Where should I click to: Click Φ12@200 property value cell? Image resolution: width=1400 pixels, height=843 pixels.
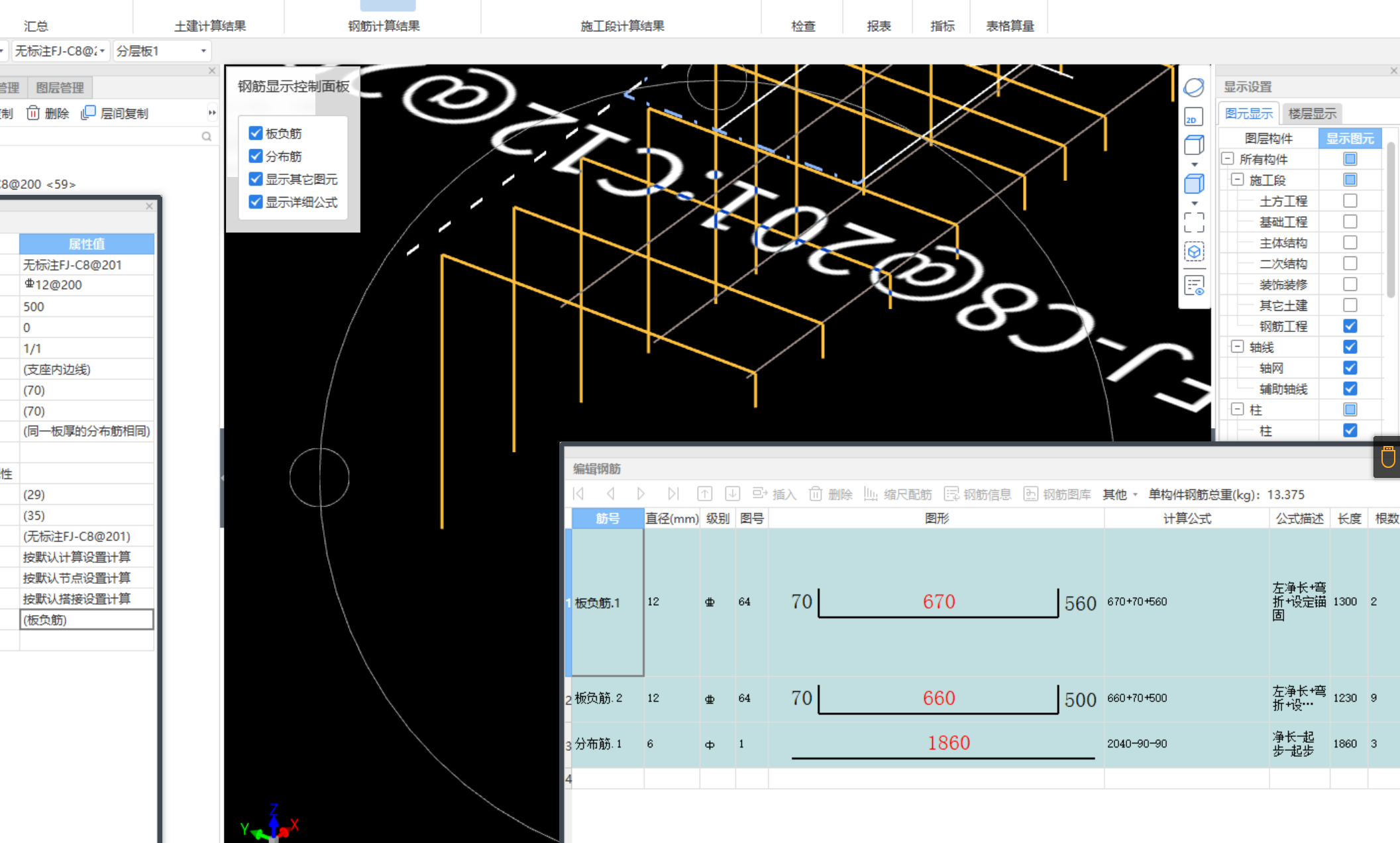pos(87,285)
